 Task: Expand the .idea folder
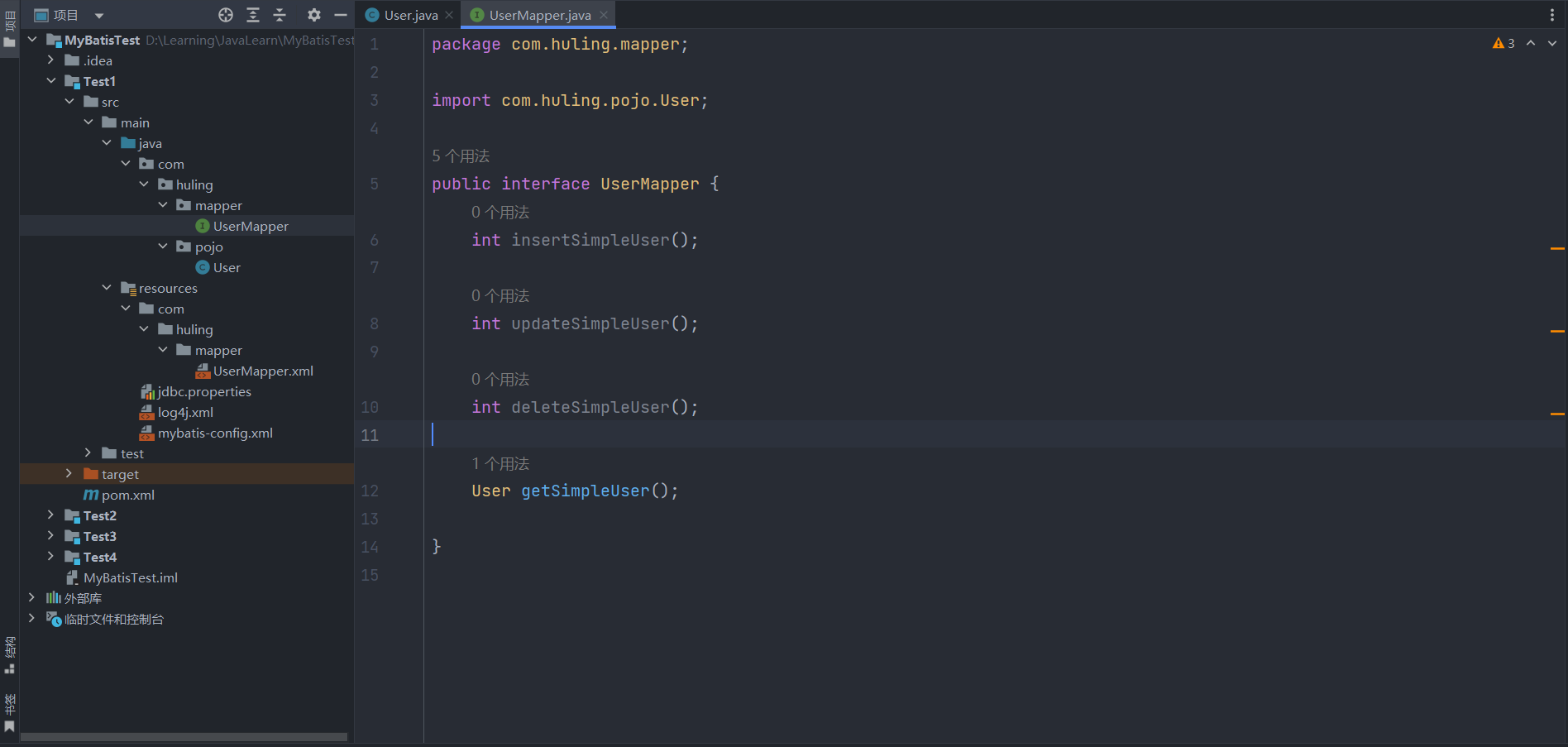pos(50,60)
